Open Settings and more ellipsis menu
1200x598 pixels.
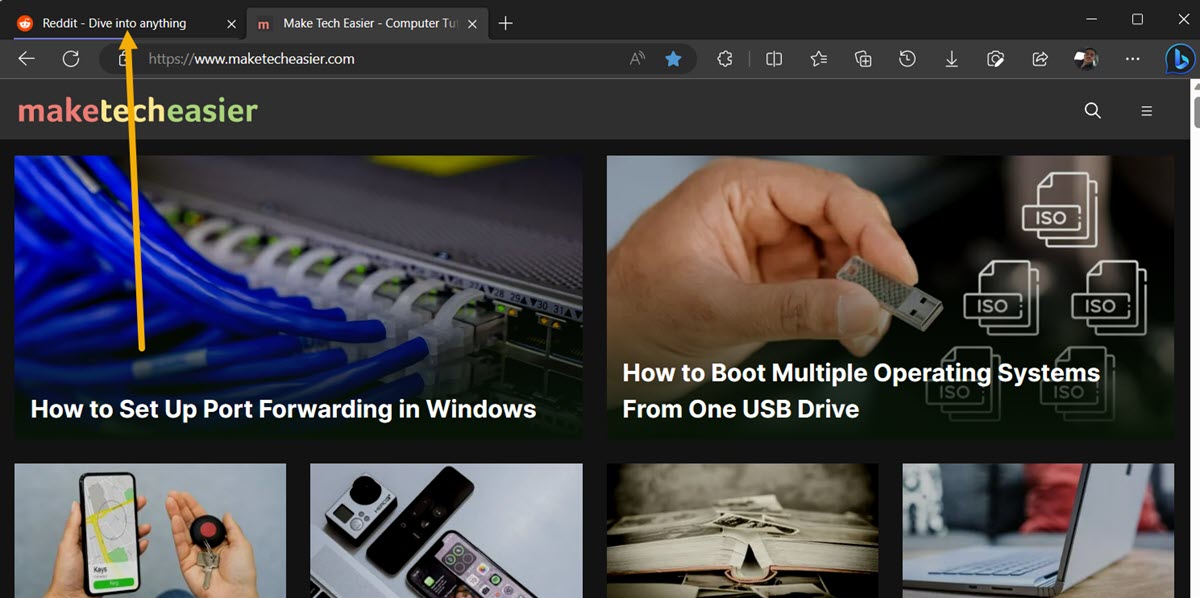[x=1132, y=59]
